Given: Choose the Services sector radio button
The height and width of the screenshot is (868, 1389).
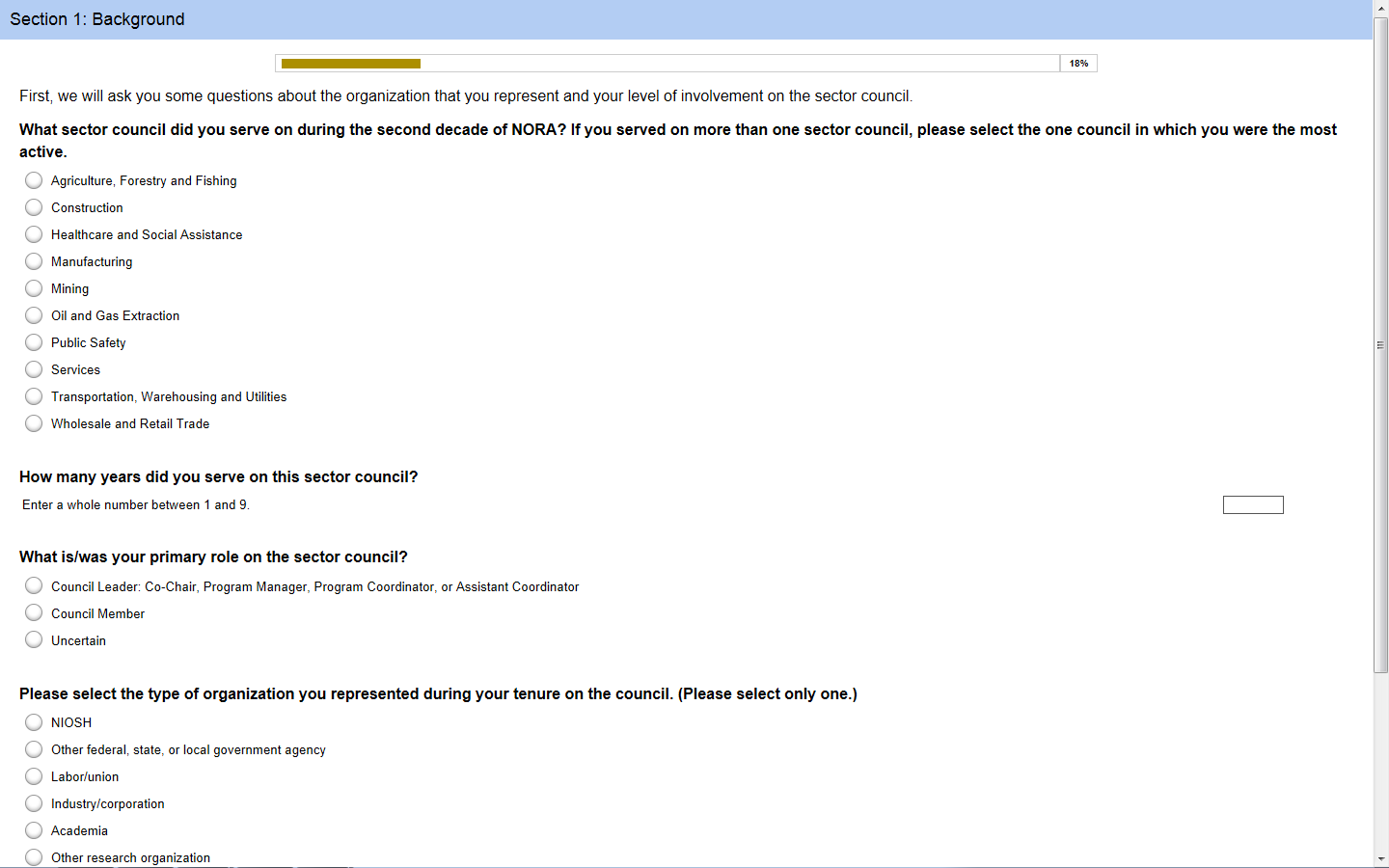Looking at the screenshot, I should click(x=34, y=369).
